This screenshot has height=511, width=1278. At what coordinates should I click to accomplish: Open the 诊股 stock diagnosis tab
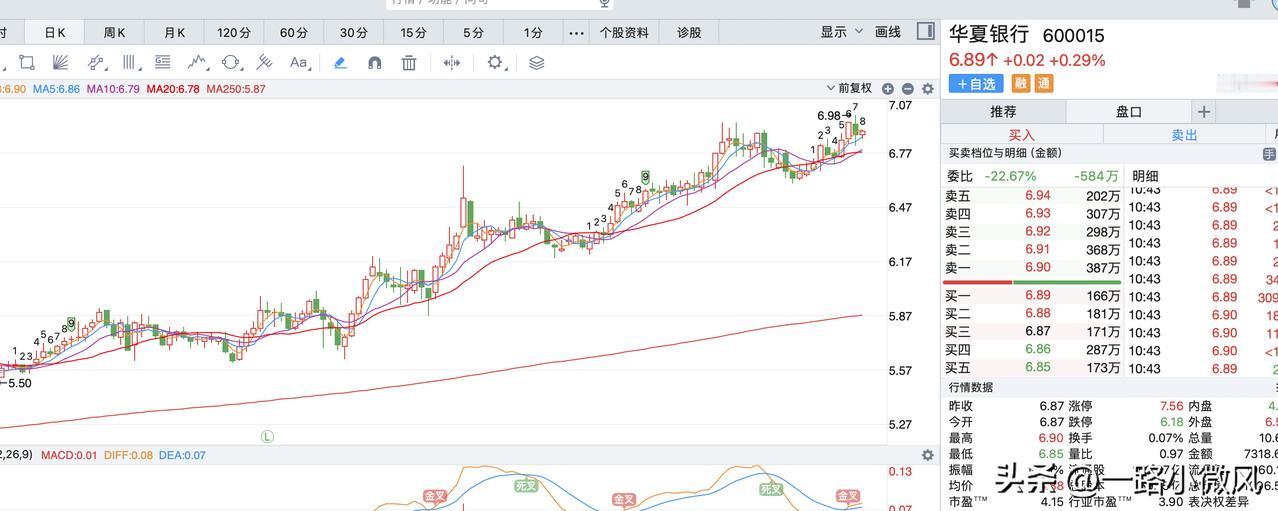click(689, 33)
